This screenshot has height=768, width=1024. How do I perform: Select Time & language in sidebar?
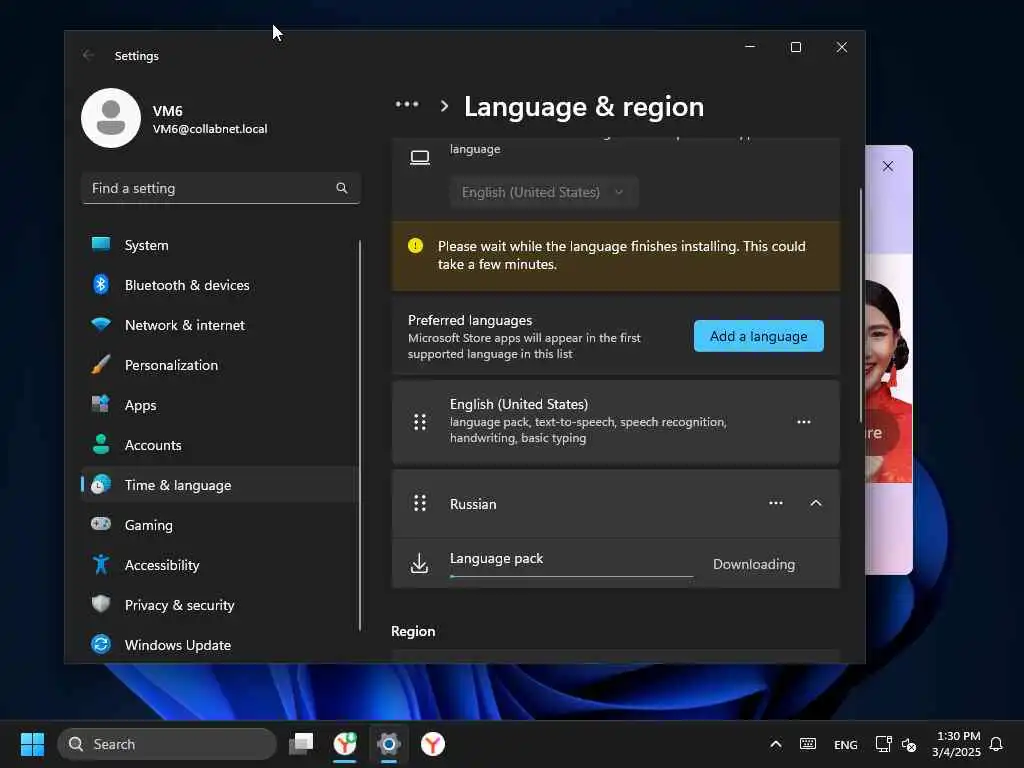click(220, 485)
